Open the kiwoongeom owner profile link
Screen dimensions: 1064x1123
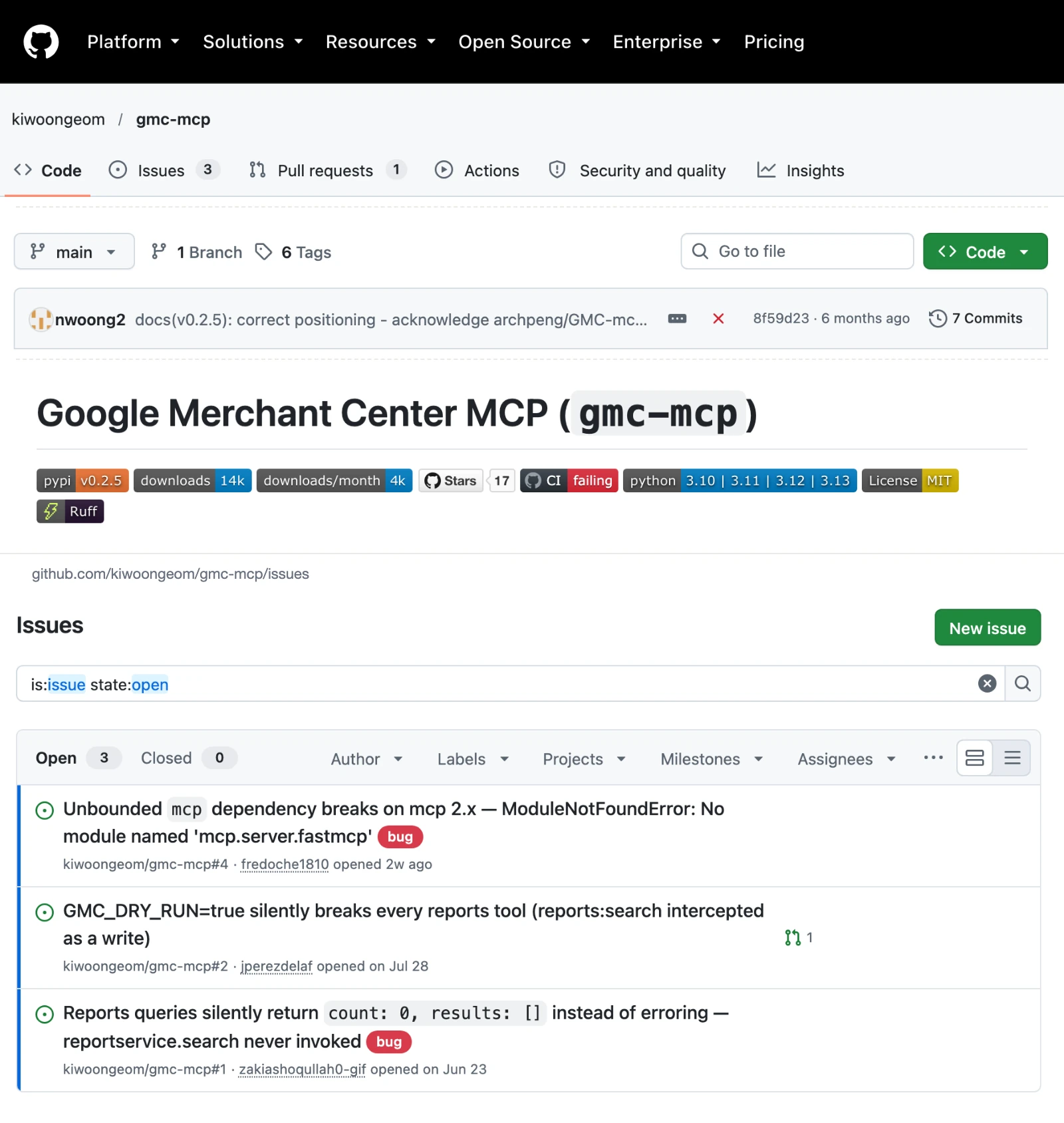tap(59, 120)
